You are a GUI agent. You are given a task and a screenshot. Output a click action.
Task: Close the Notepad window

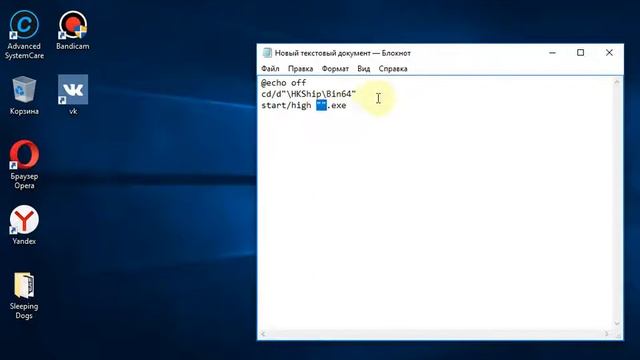point(609,53)
